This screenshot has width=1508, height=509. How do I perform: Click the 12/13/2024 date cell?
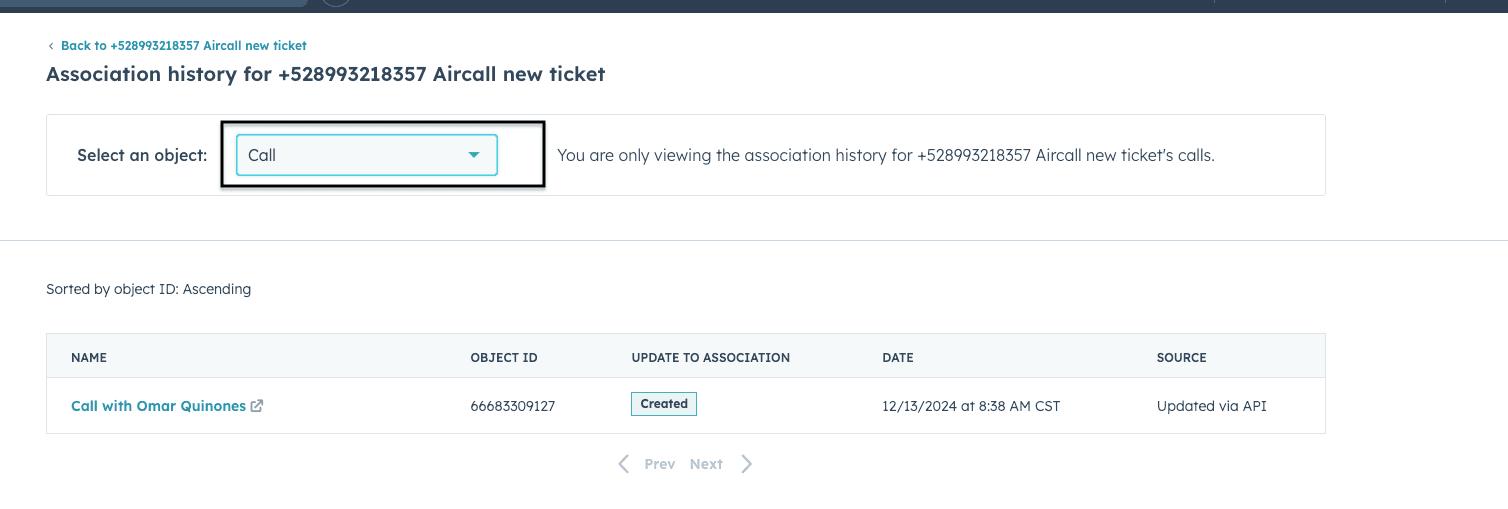(x=971, y=406)
